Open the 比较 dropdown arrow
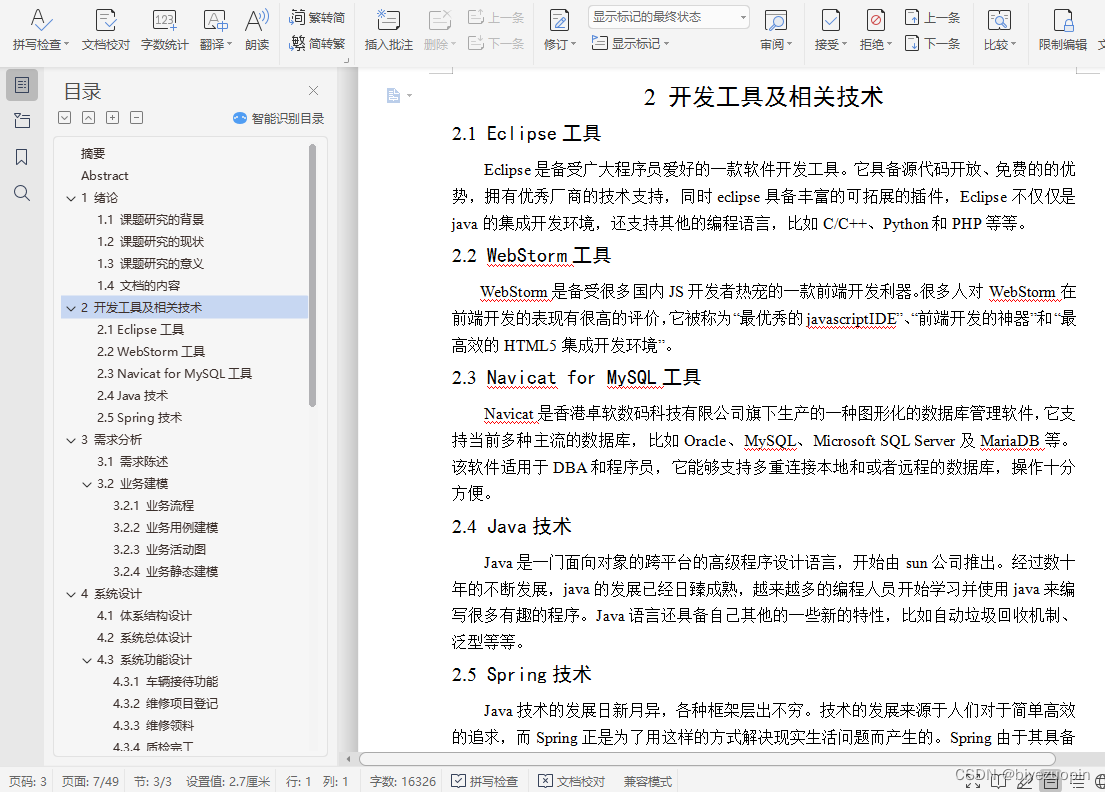The width and height of the screenshot is (1105, 792). click(x=1013, y=44)
